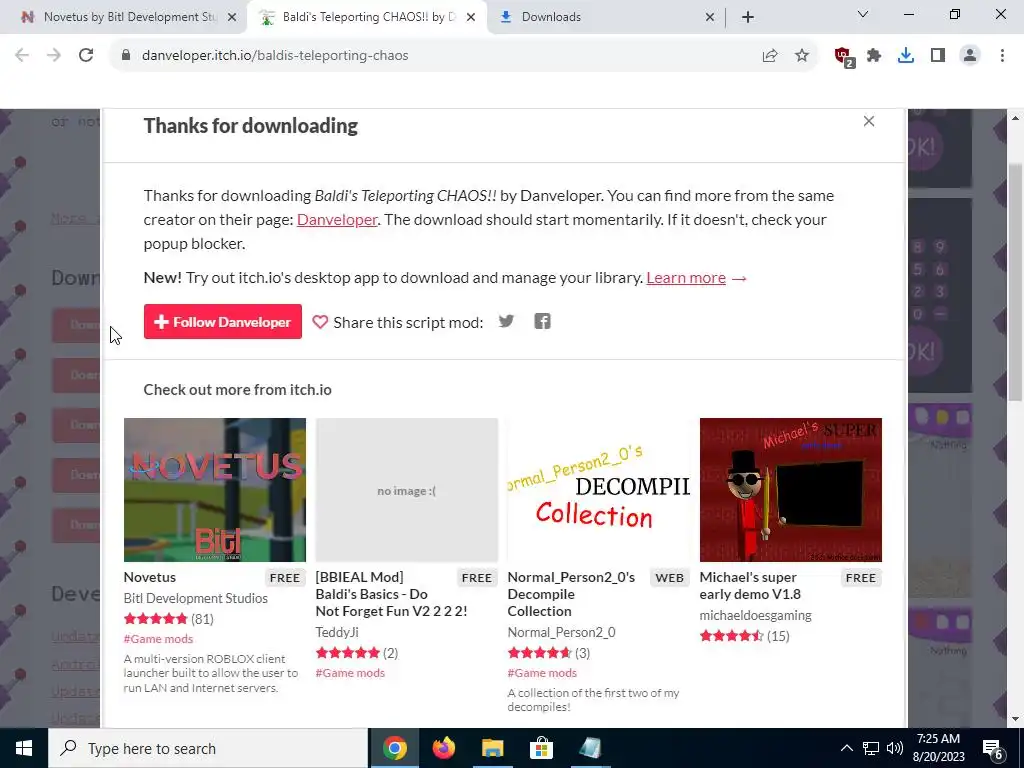1024x768 pixels.
Task: Open the notification center icon
Action: 993,749
